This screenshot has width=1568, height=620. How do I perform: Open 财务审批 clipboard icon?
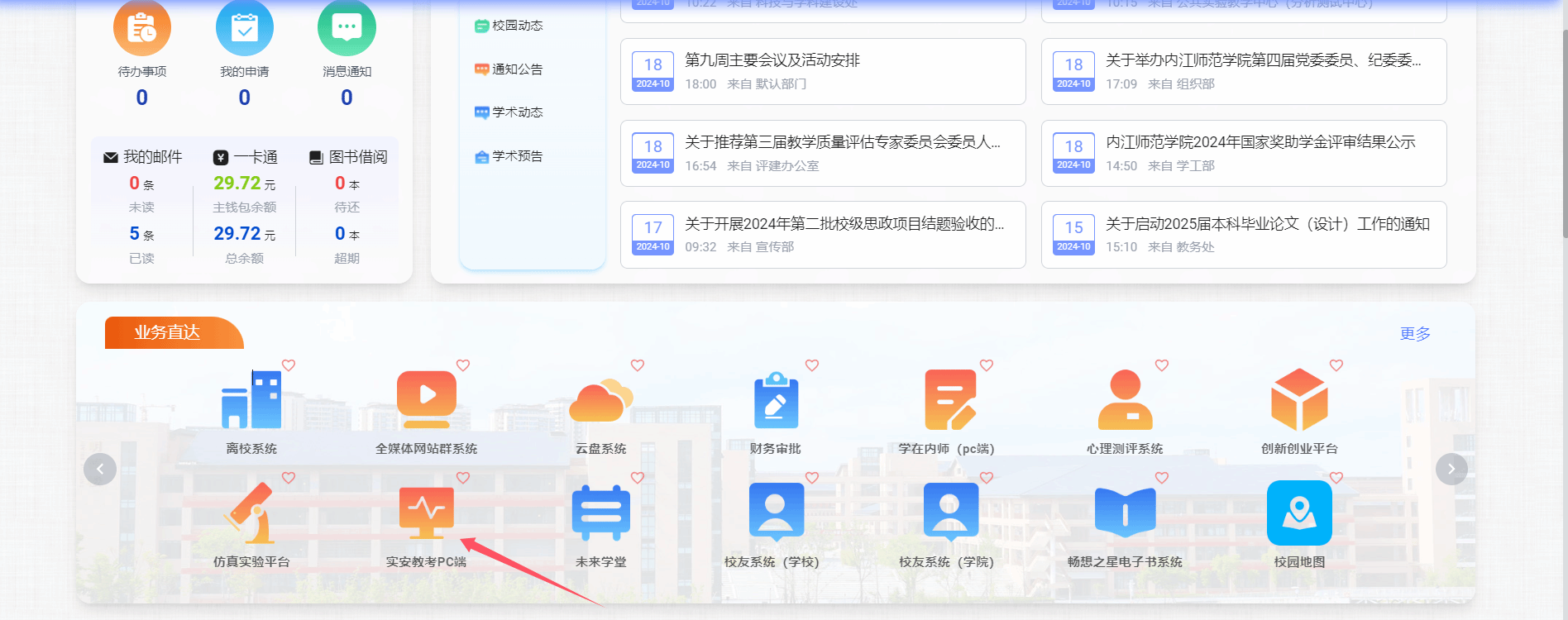pos(776,401)
